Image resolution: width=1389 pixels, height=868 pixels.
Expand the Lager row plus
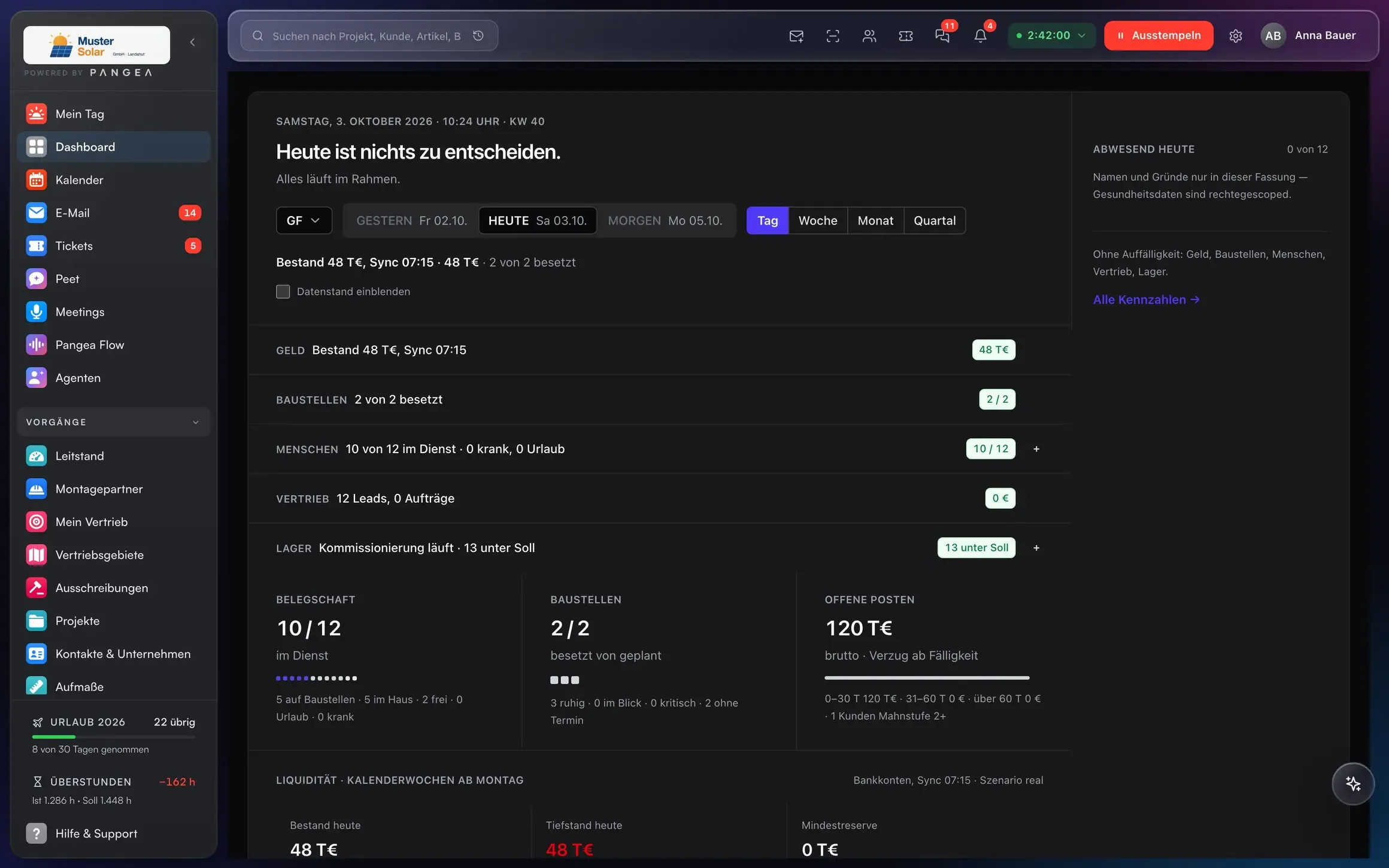point(1036,548)
